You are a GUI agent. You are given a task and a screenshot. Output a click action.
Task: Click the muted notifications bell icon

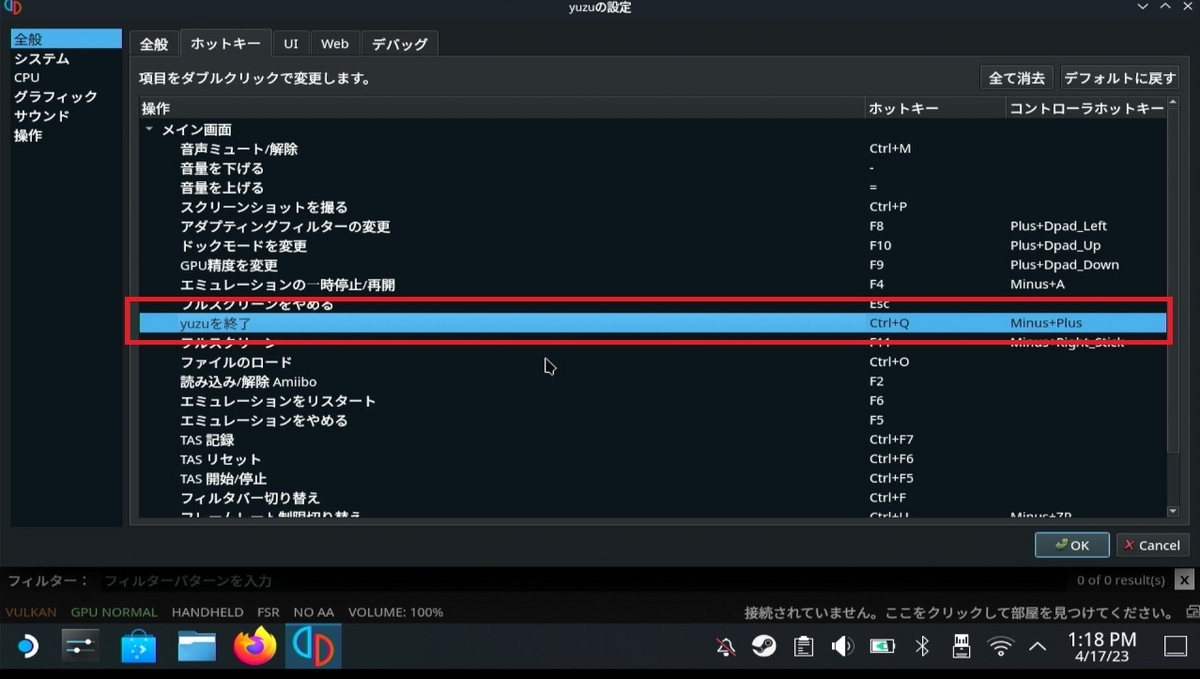(726, 647)
